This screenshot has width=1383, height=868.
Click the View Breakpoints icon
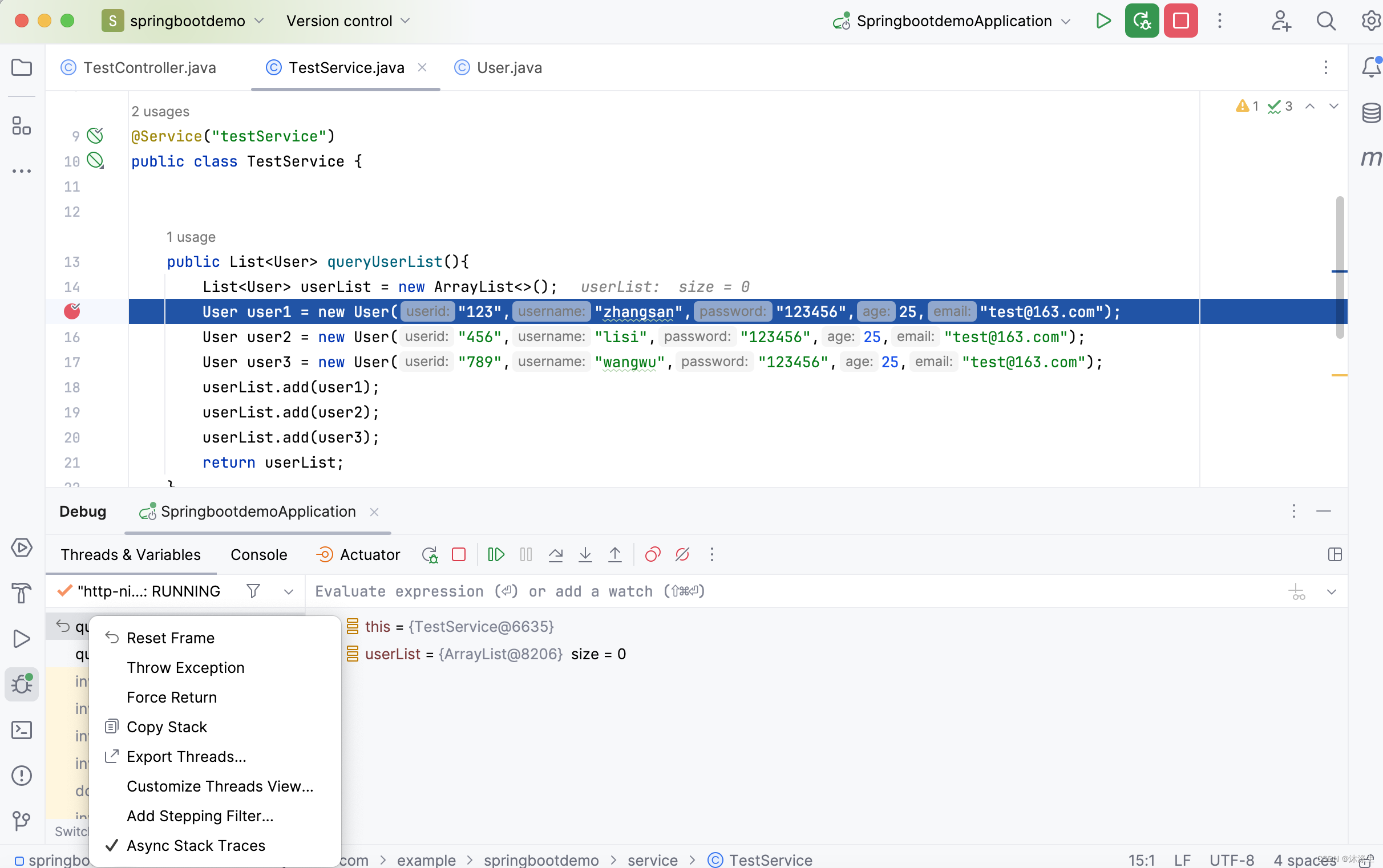[x=653, y=554]
